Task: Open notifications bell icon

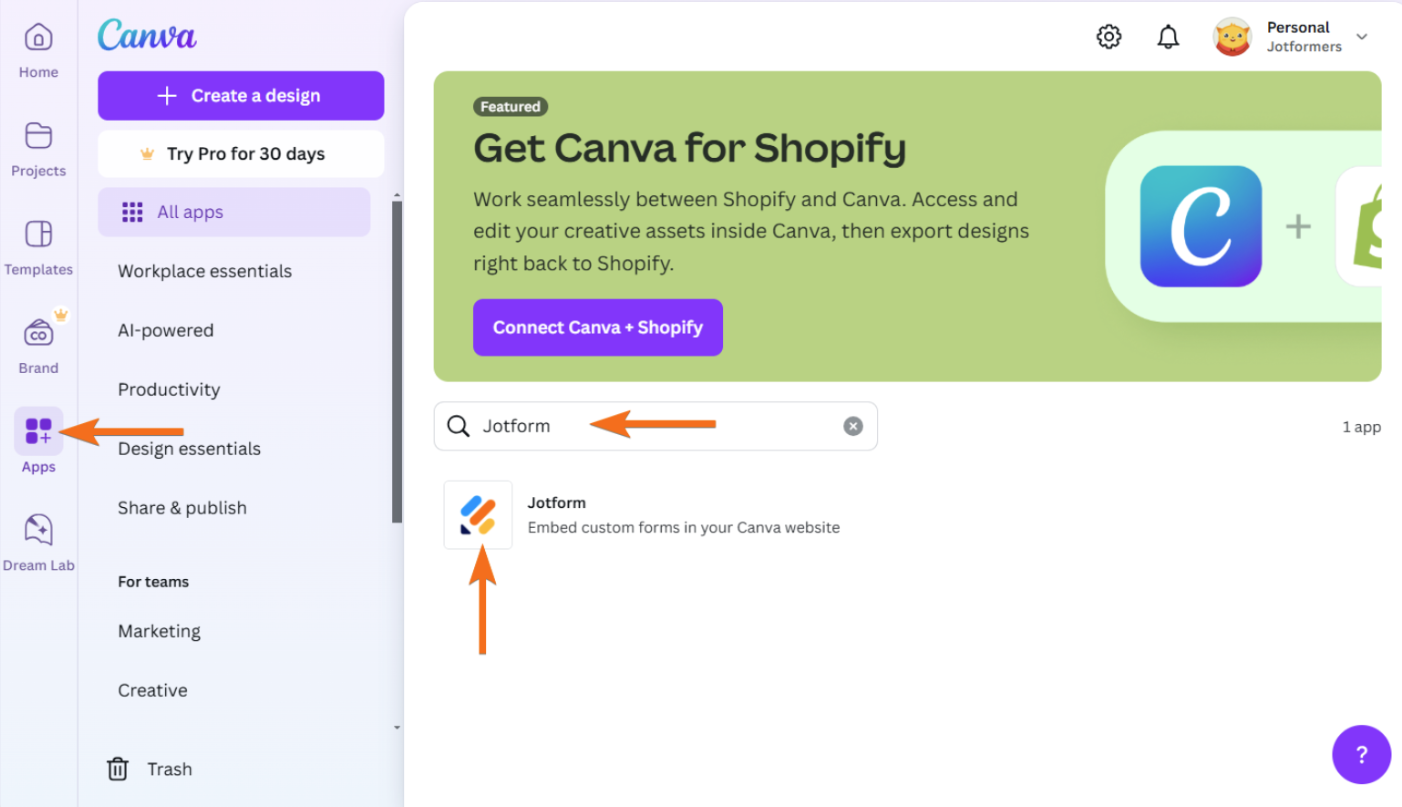Action: click(x=1168, y=37)
